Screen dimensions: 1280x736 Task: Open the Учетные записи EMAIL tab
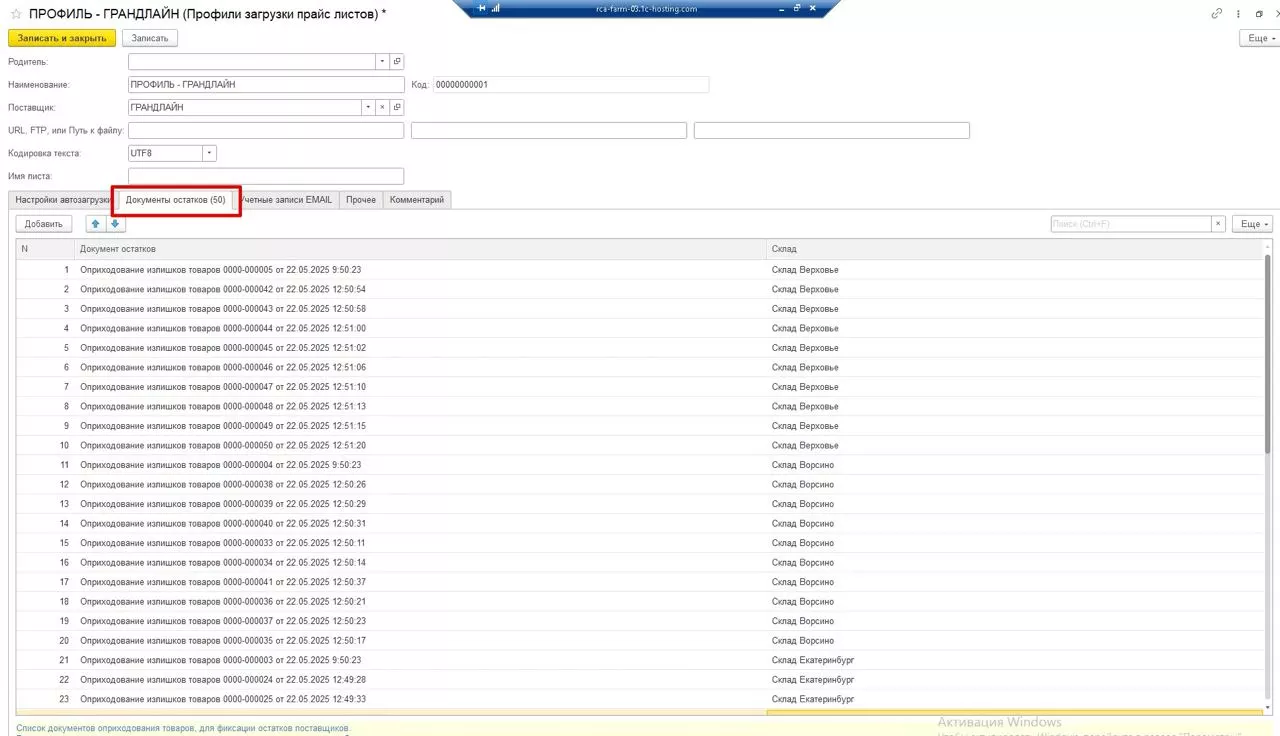click(287, 200)
